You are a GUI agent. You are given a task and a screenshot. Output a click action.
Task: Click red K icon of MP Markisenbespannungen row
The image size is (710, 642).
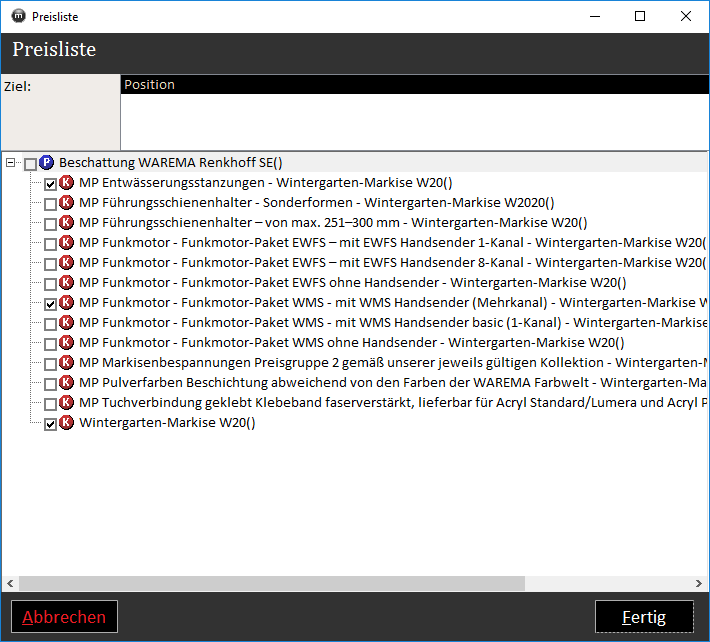tap(67, 362)
